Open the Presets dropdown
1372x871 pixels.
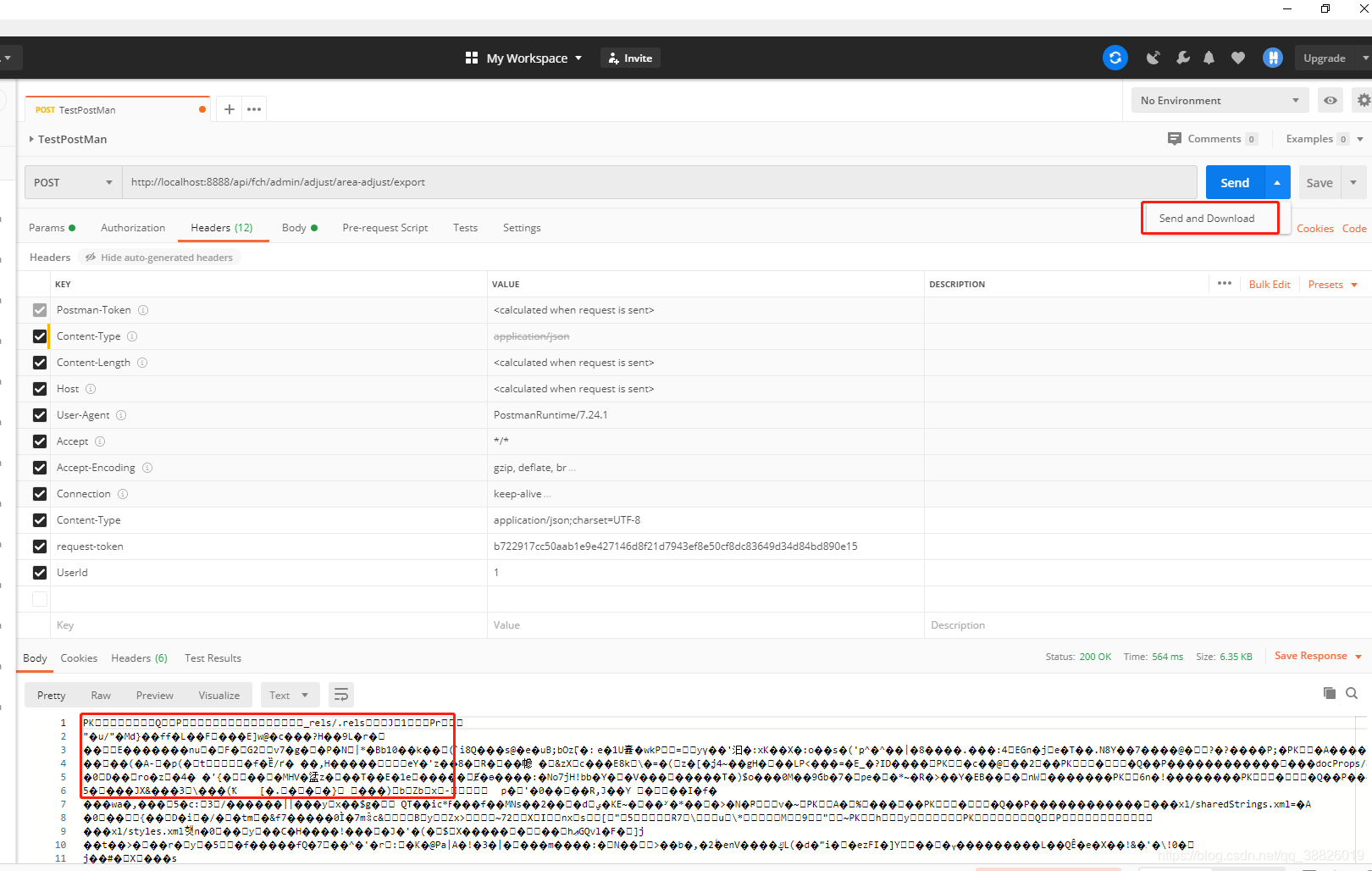pyautogui.click(x=1333, y=284)
